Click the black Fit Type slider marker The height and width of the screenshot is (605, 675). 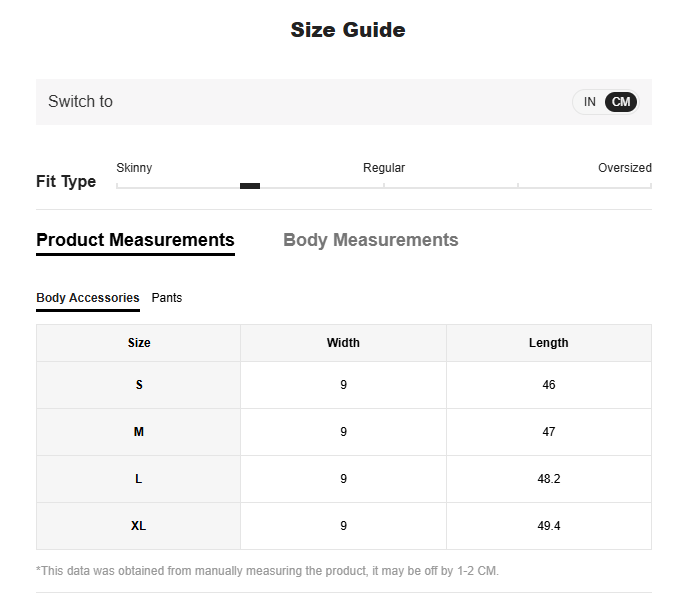pyautogui.click(x=250, y=186)
